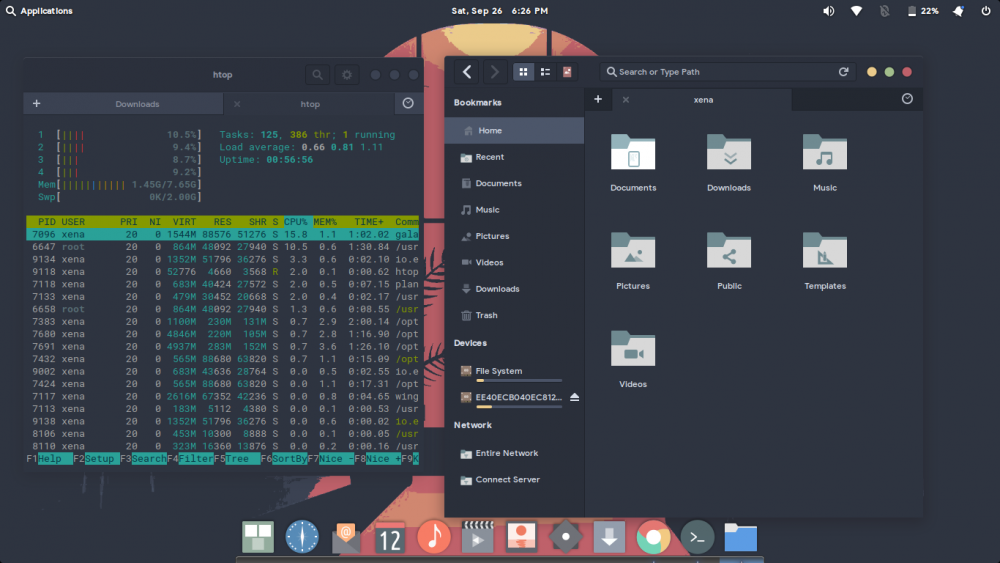This screenshot has width=1000, height=563.
Task: Switch file manager to list view
Action: click(545, 72)
